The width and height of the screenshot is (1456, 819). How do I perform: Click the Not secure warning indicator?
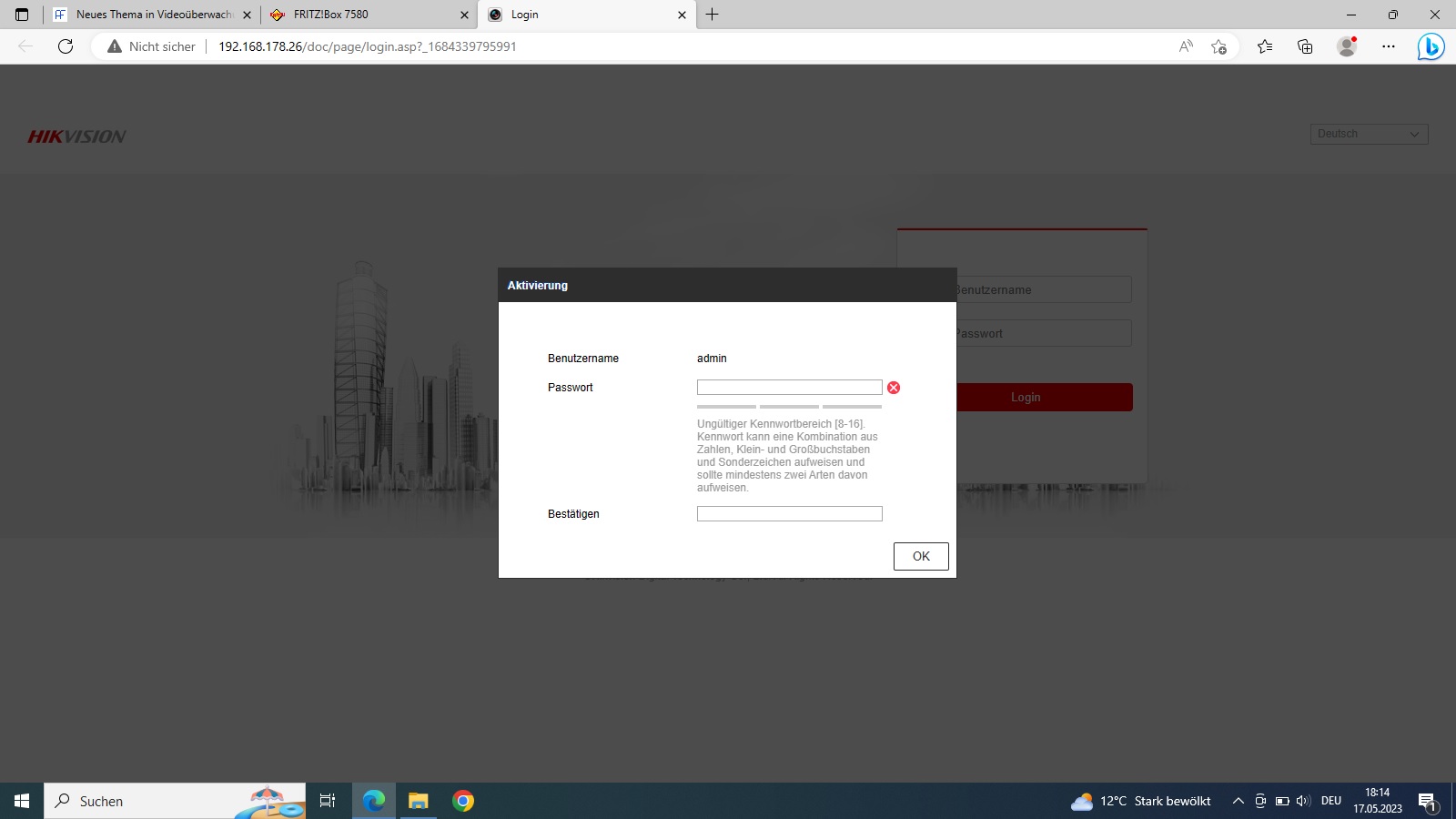[152, 46]
